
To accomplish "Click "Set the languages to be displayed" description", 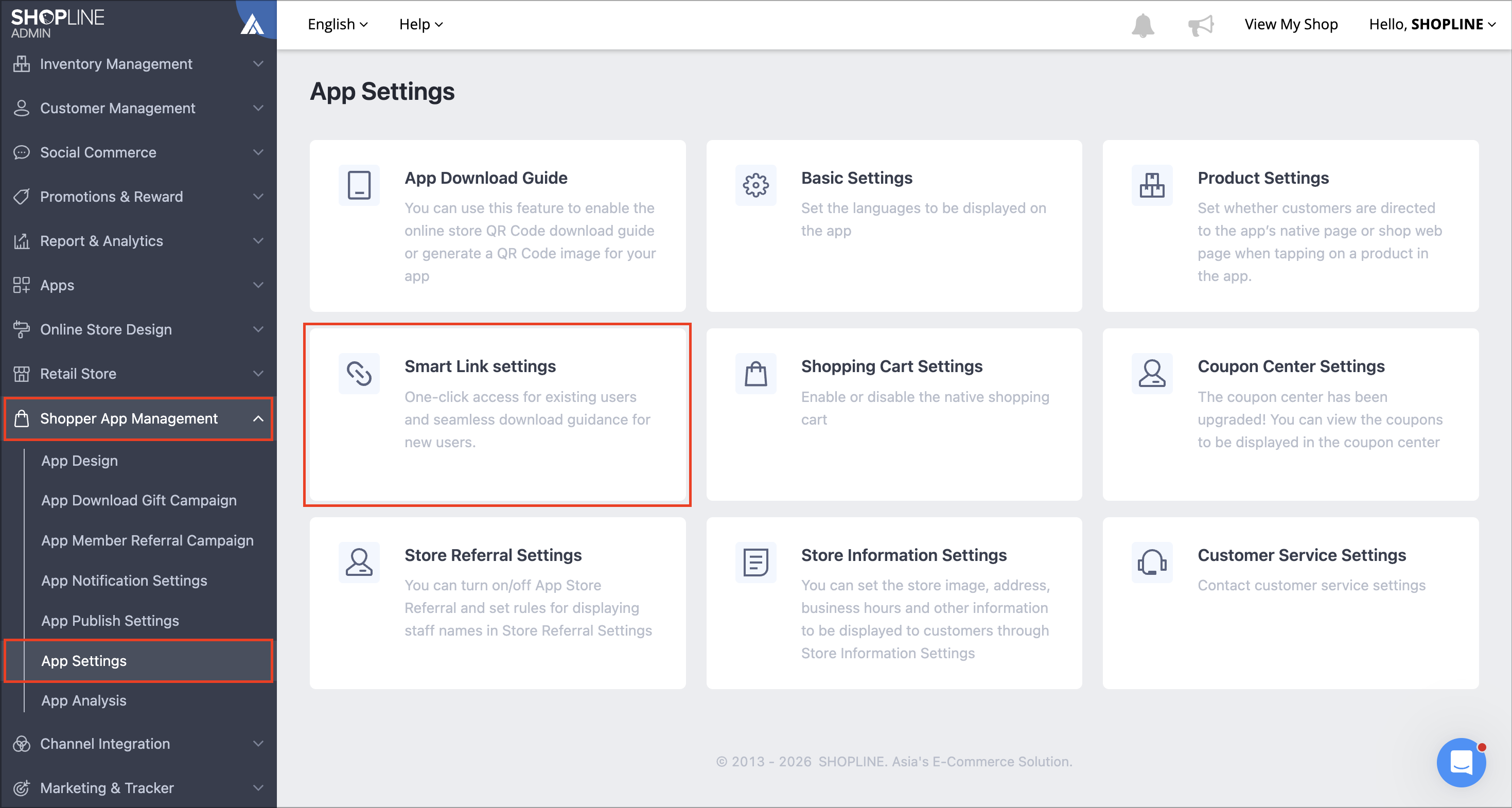I will tap(924, 219).
